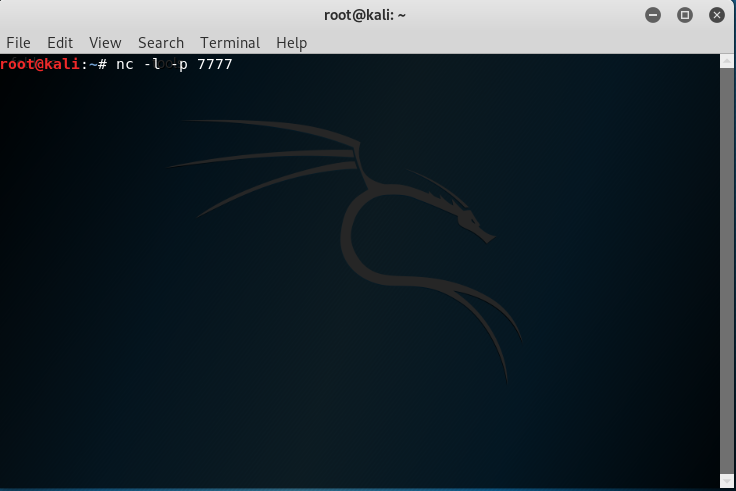Minimize the terminal window
Viewport: 736px width, 491px height.
[x=652, y=15]
